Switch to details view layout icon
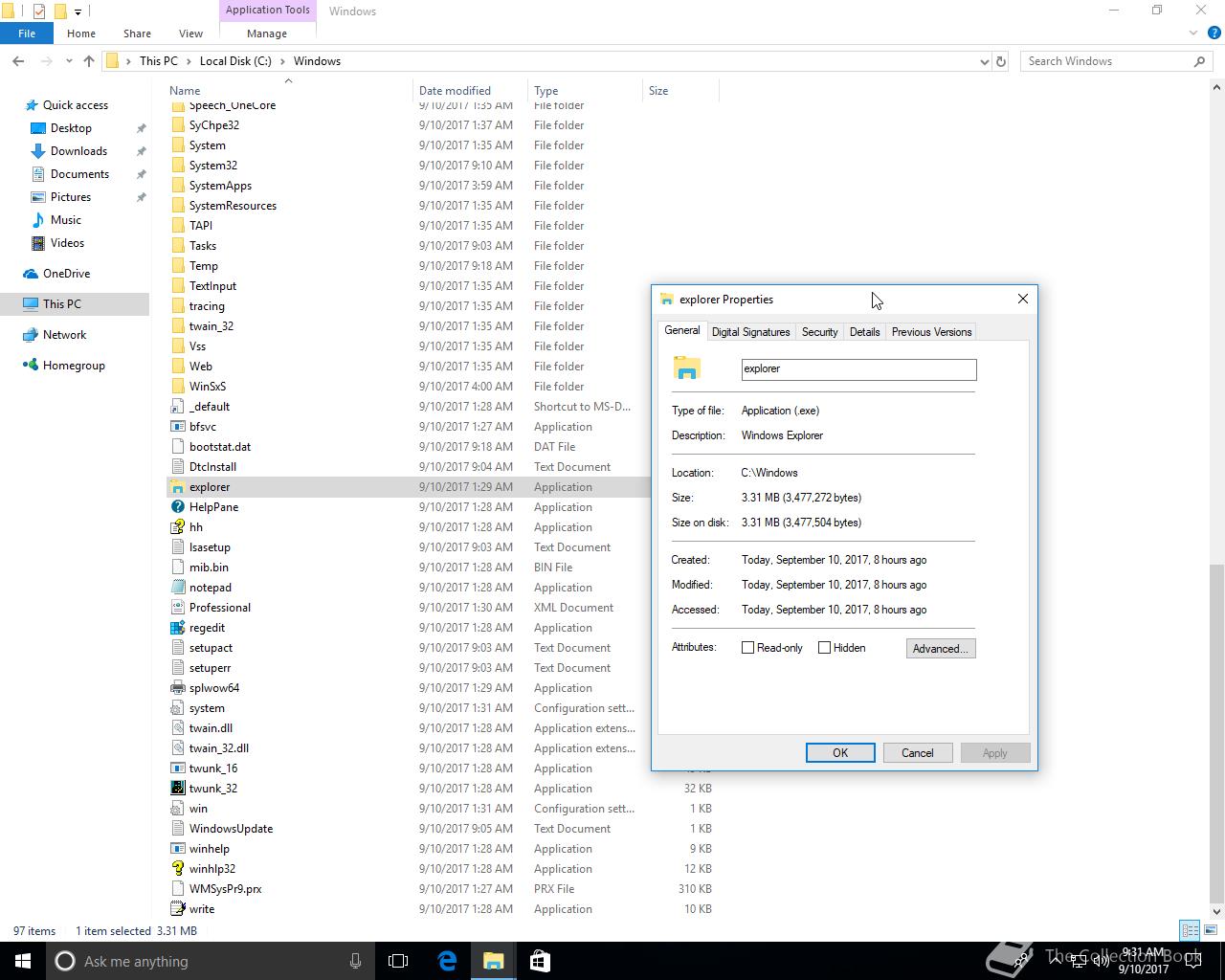The width and height of the screenshot is (1225, 980). pos(1190,930)
